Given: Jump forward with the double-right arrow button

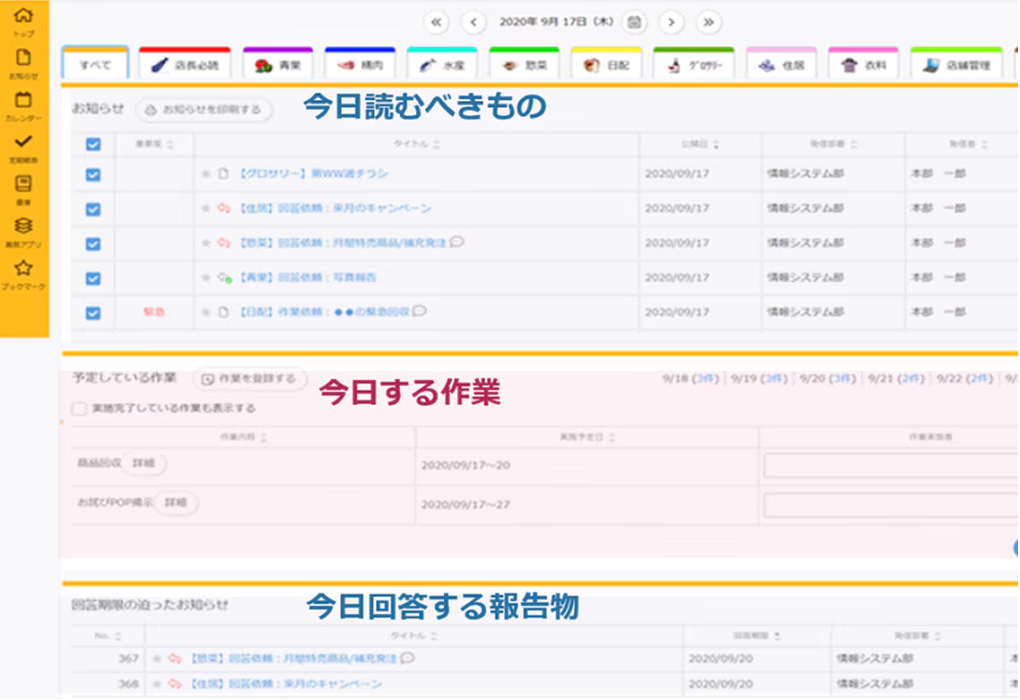Looking at the screenshot, I should [x=708, y=22].
